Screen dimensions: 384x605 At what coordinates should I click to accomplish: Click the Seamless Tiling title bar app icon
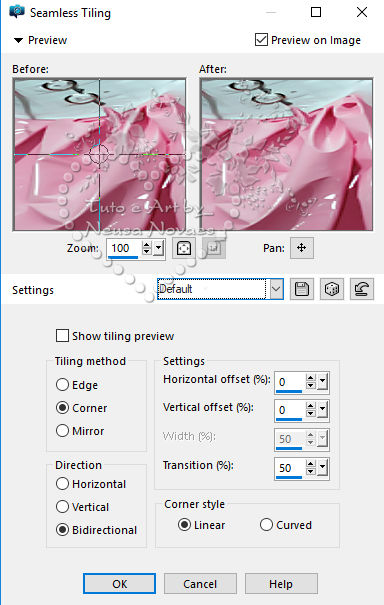(x=17, y=12)
